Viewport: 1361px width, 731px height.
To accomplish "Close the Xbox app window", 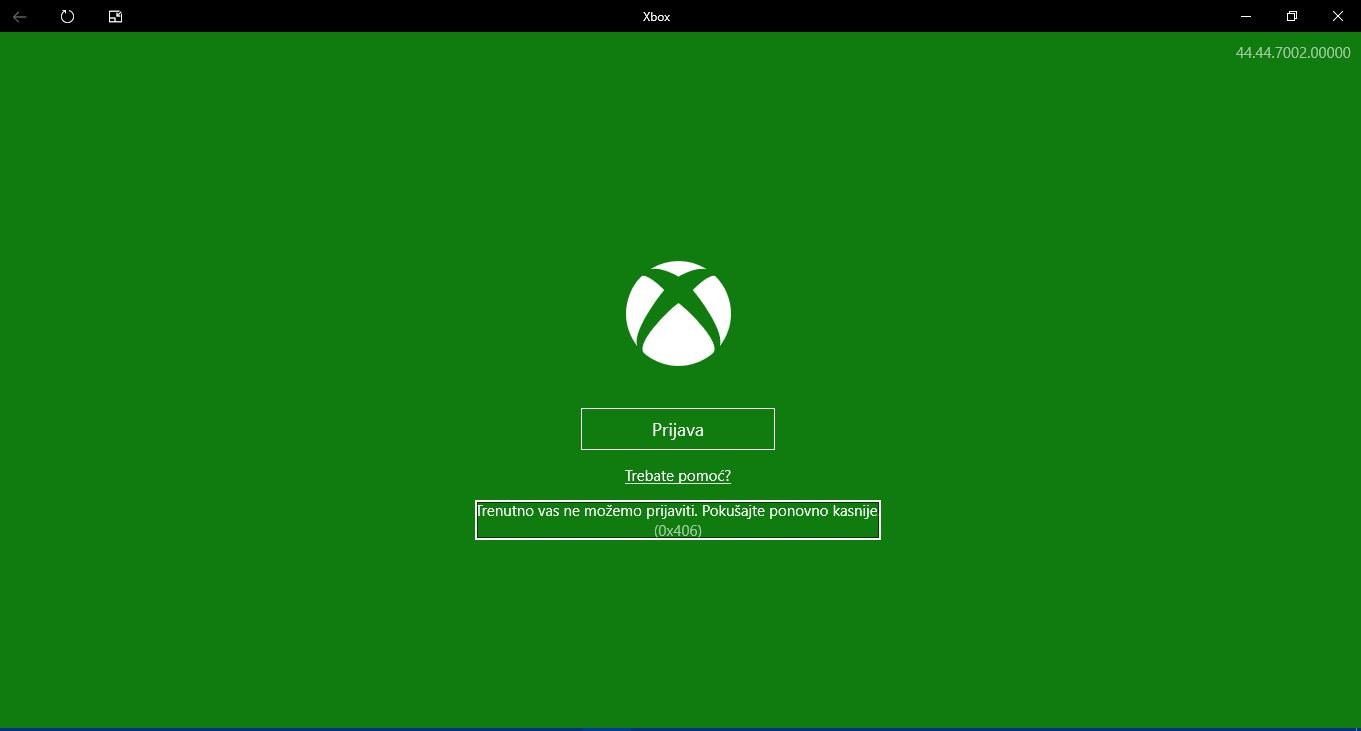I will [x=1338, y=16].
